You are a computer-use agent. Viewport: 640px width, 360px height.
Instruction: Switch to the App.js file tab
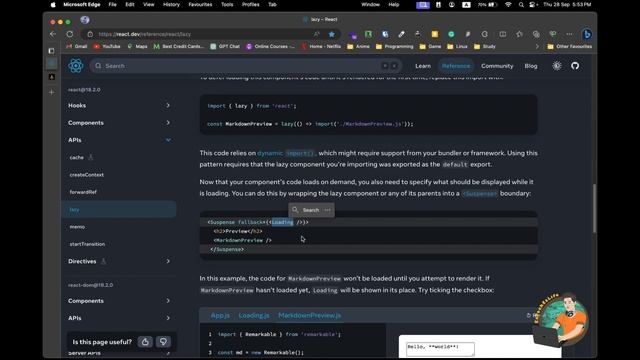220,315
